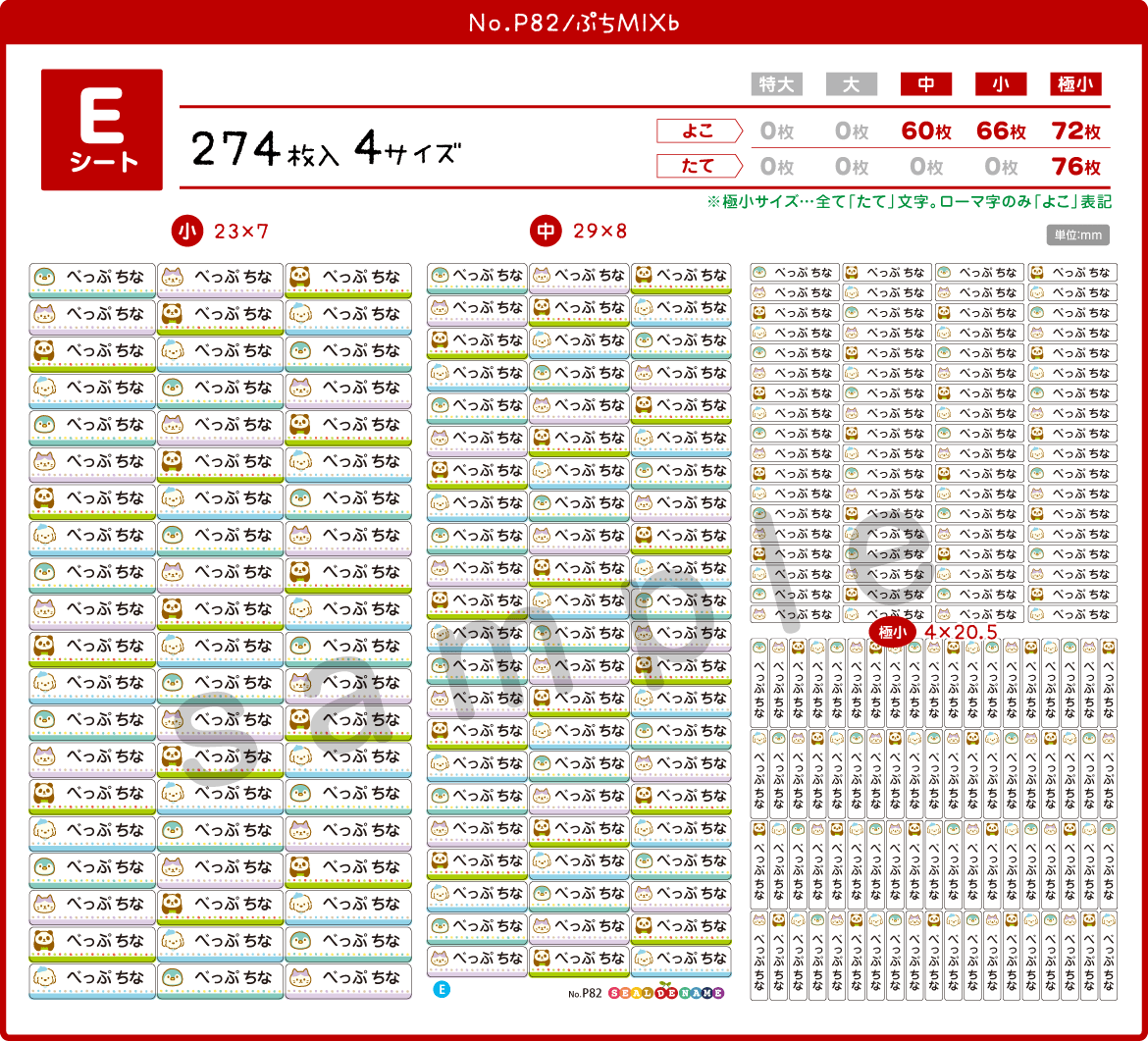Viewport: 1148px width, 1041px height.
Task: Click the red E シート badge
Action: pyautogui.click(x=102, y=130)
